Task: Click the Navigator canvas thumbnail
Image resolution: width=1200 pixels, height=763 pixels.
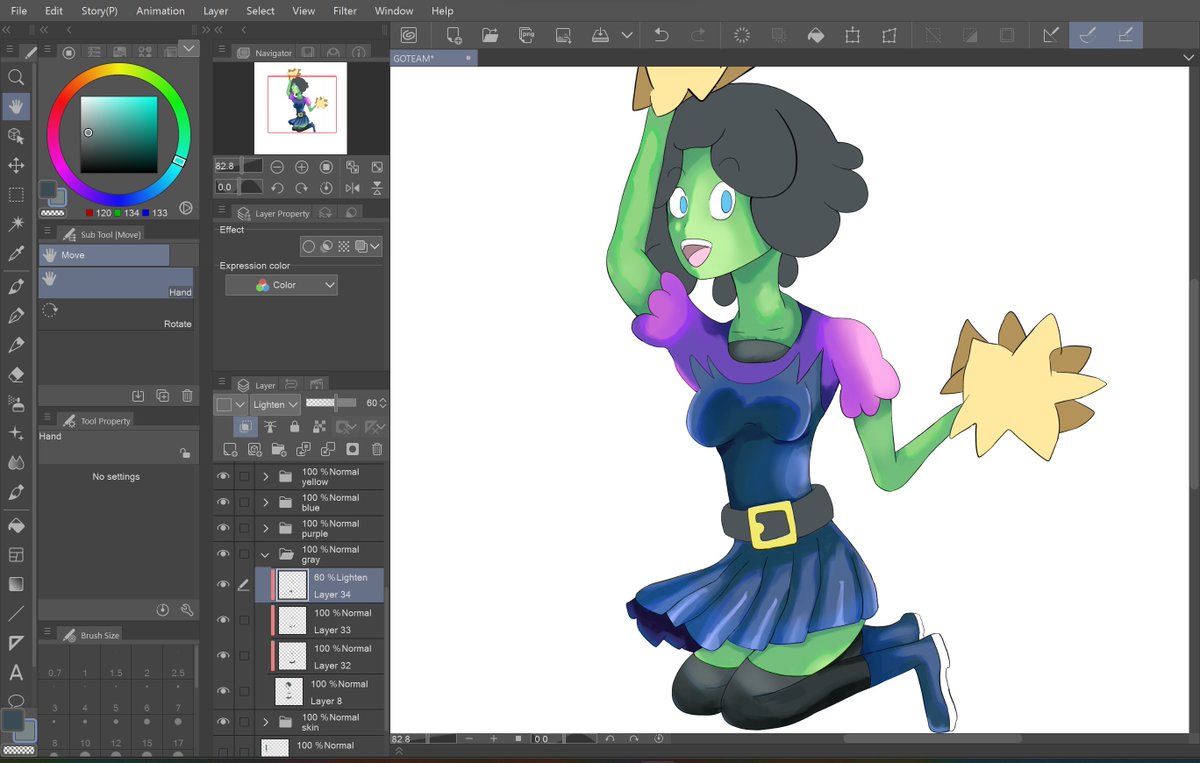Action: 301,107
